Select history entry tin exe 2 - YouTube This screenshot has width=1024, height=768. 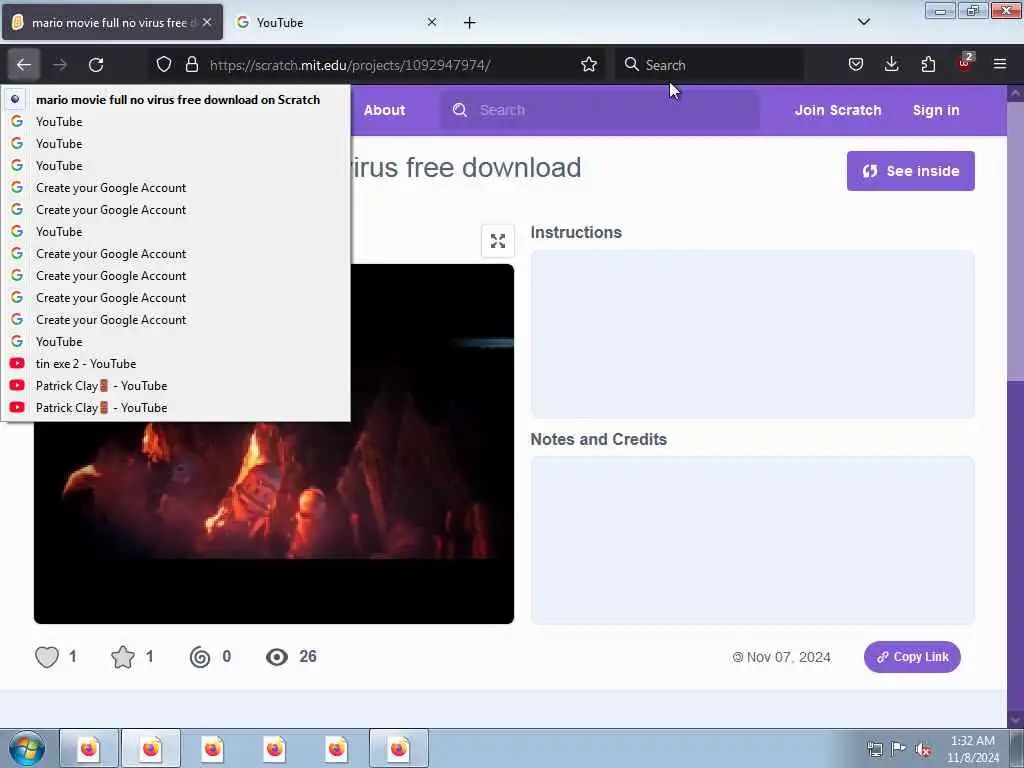(x=176, y=364)
